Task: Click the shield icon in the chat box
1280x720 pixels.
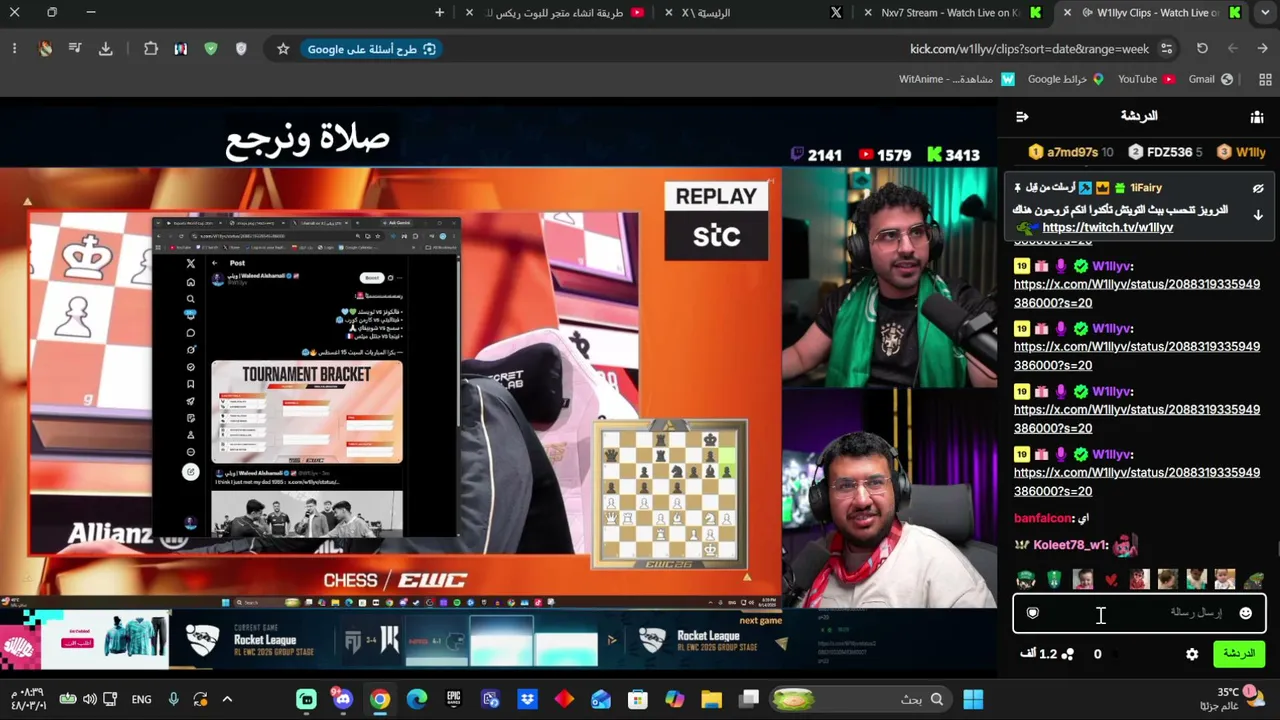Action: (1033, 613)
